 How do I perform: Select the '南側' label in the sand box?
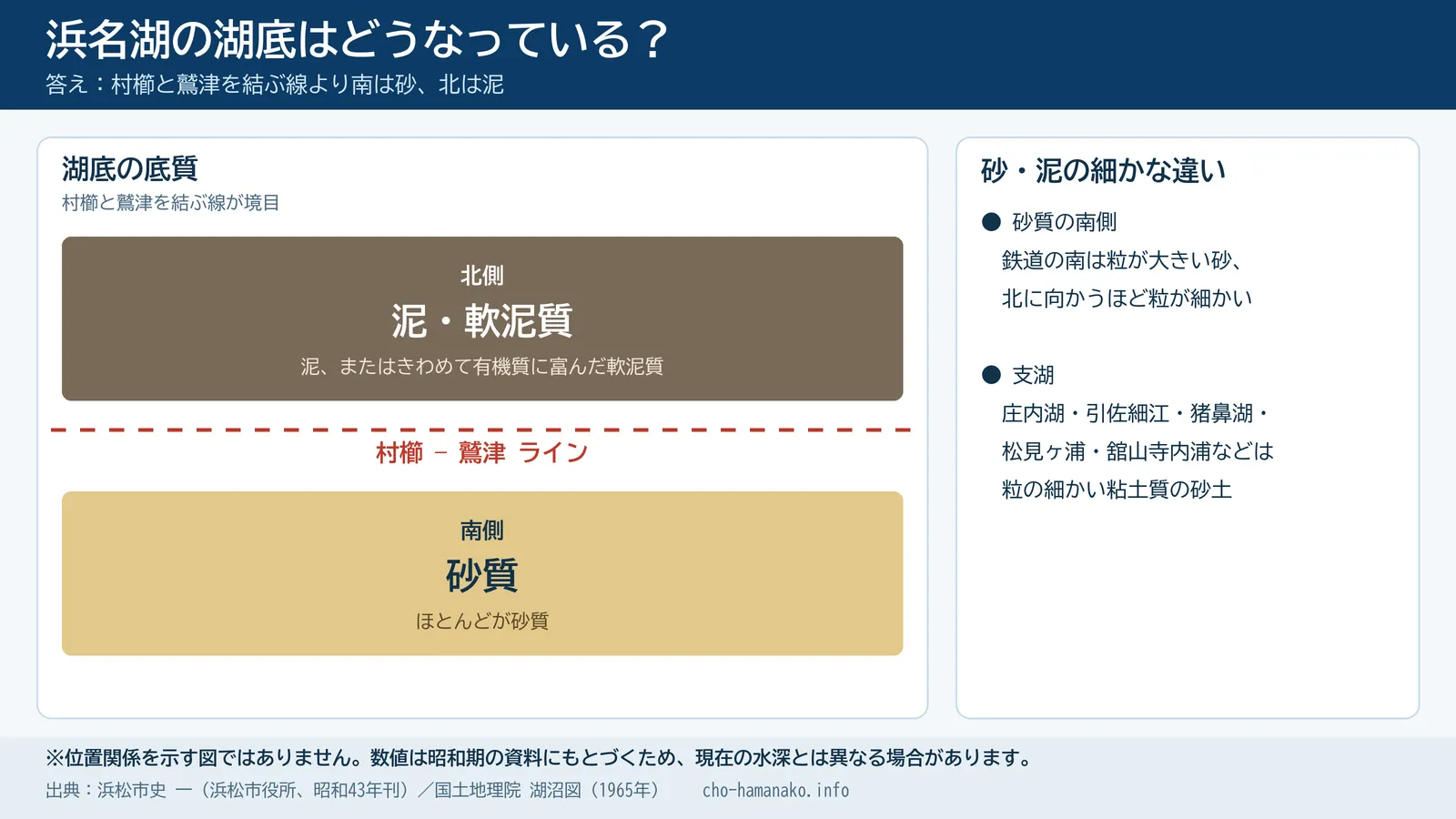[x=482, y=531]
